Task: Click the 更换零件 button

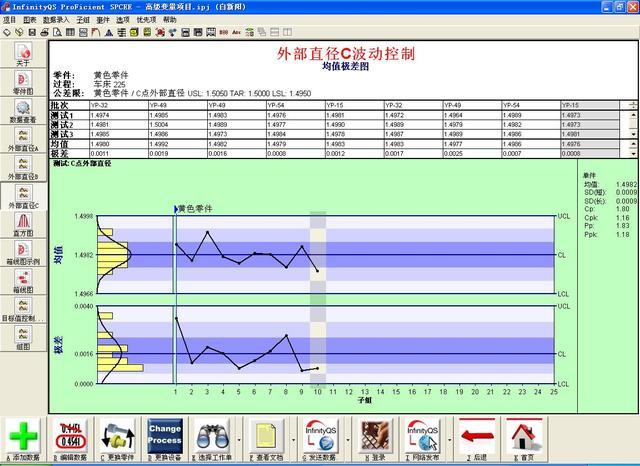Action: click(x=118, y=440)
